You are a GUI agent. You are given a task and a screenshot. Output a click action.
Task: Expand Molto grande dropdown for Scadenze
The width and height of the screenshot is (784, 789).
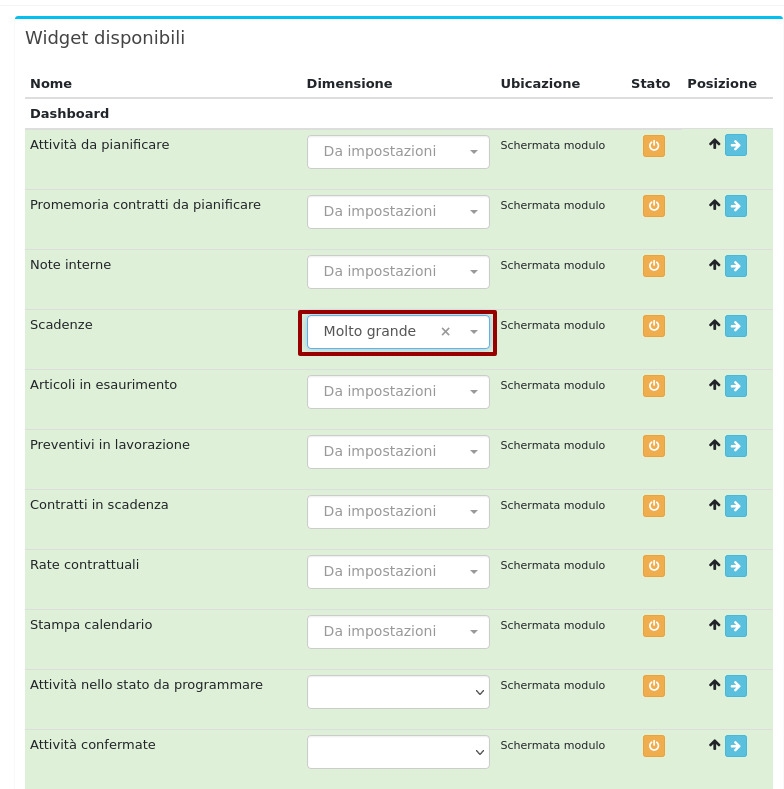[x=474, y=332]
